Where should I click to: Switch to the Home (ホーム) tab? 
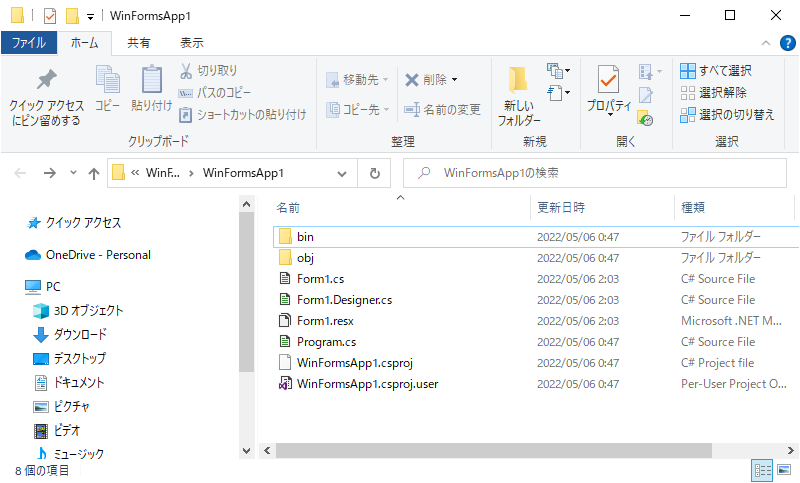point(85,43)
